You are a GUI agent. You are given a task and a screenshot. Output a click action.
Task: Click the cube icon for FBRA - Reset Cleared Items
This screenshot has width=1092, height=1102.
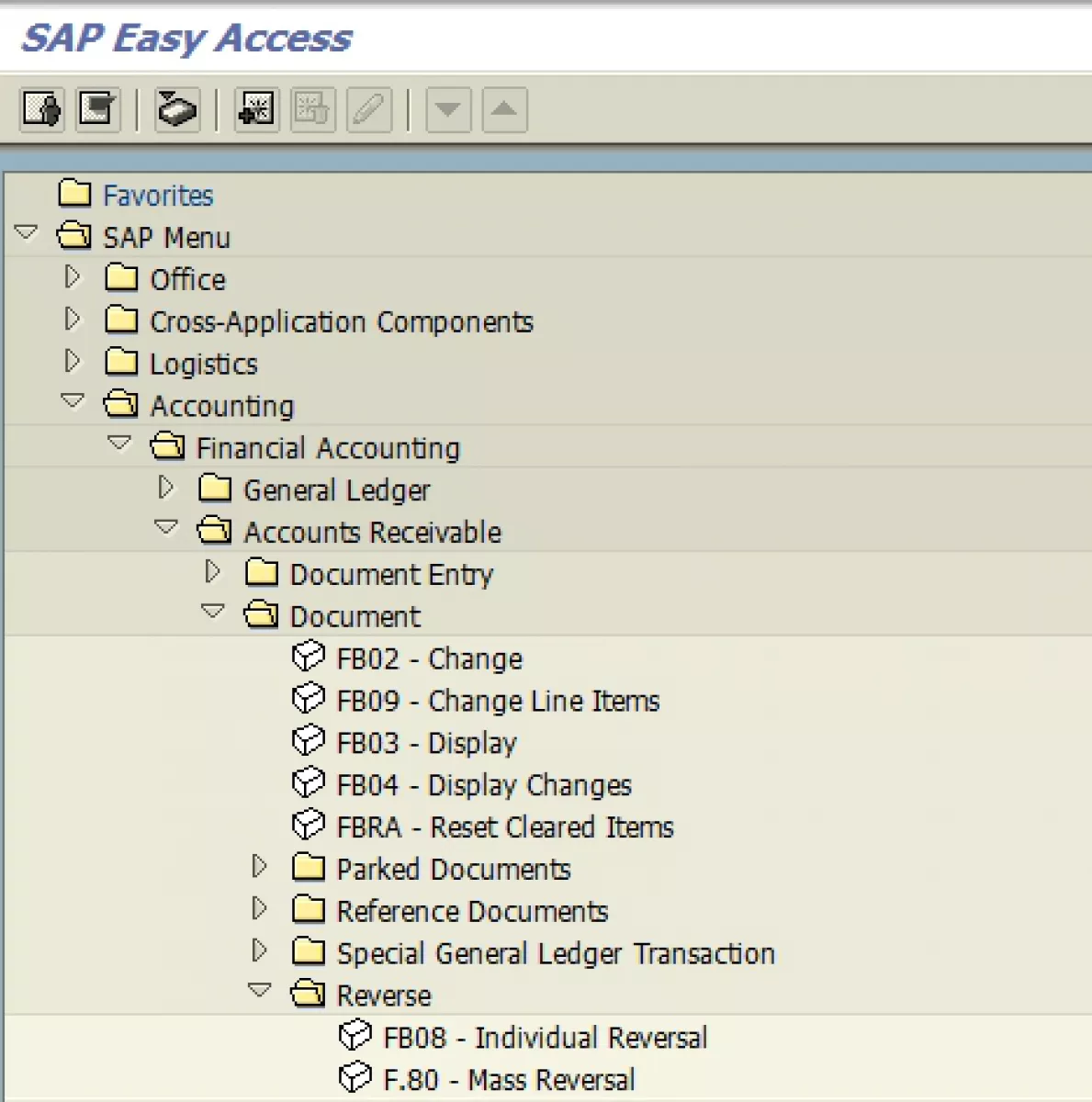tap(308, 826)
